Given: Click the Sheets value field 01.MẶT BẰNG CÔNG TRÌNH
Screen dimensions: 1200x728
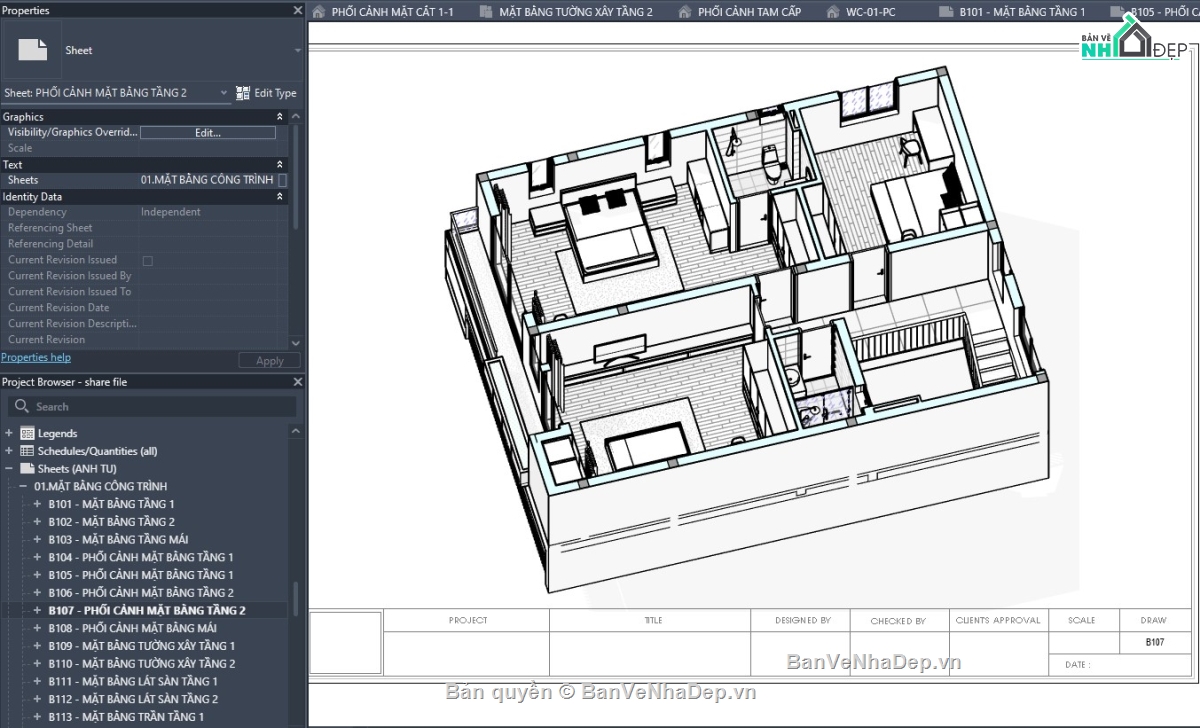Looking at the screenshot, I should [208, 180].
